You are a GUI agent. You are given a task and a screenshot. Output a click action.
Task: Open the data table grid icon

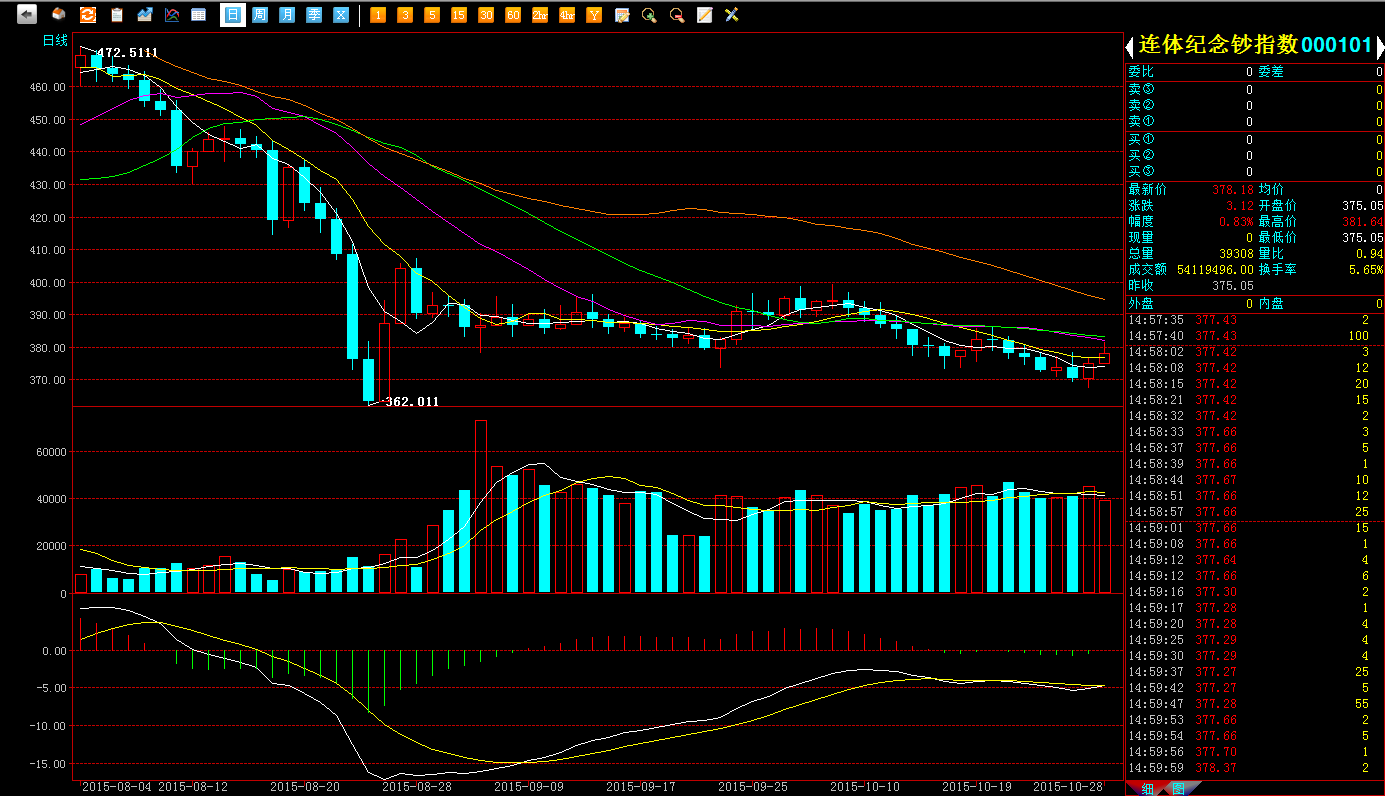199,15
